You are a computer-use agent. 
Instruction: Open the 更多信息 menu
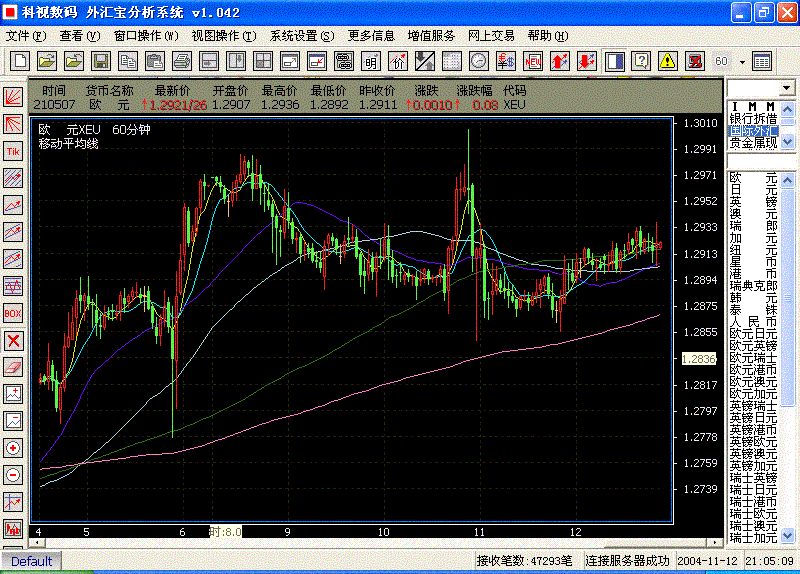371,36
